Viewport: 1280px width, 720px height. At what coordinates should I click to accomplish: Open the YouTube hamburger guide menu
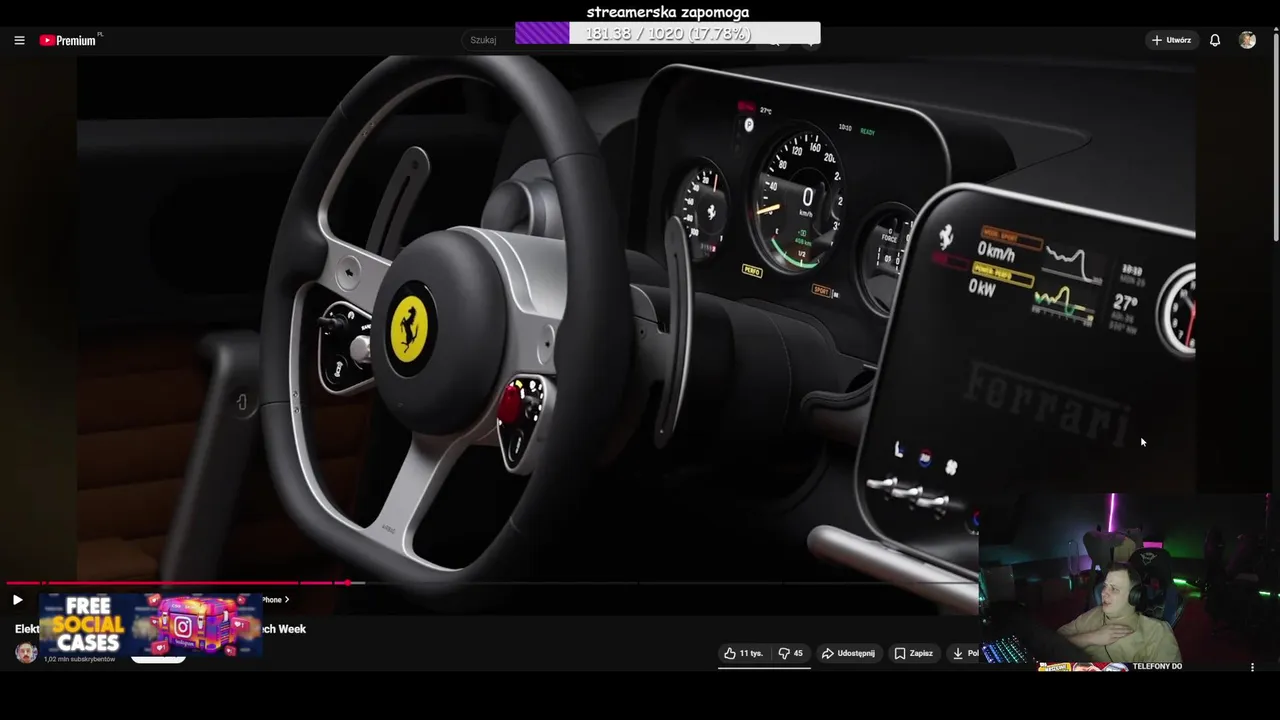(x=19, y=40)
